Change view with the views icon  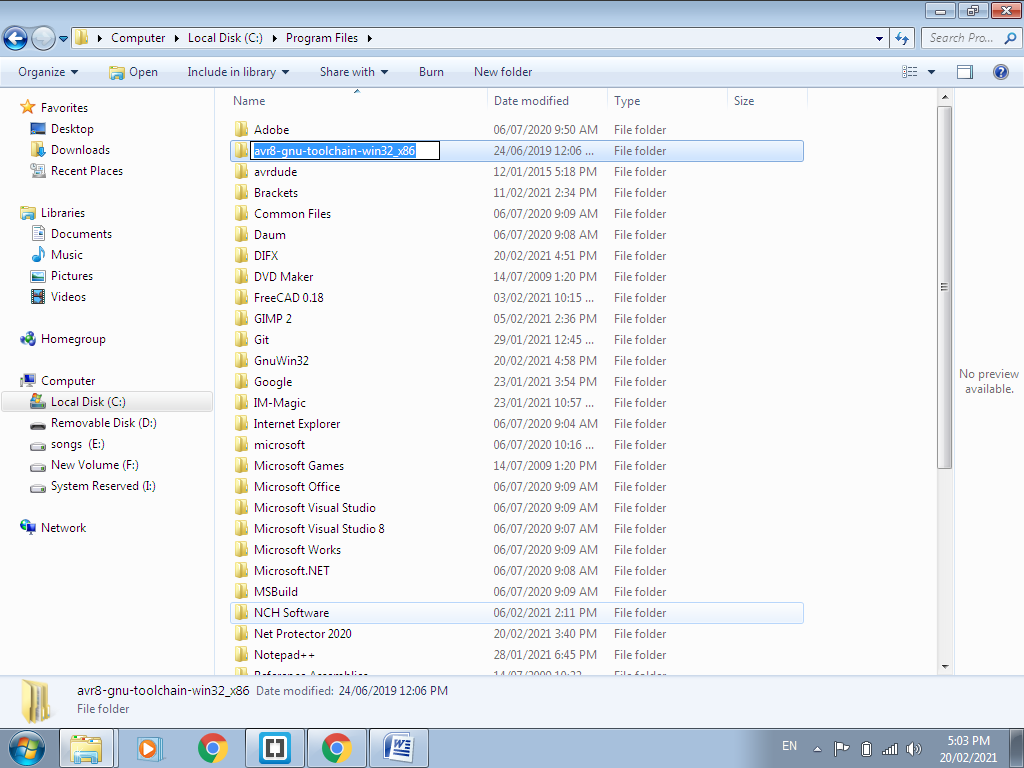(910, 72)
